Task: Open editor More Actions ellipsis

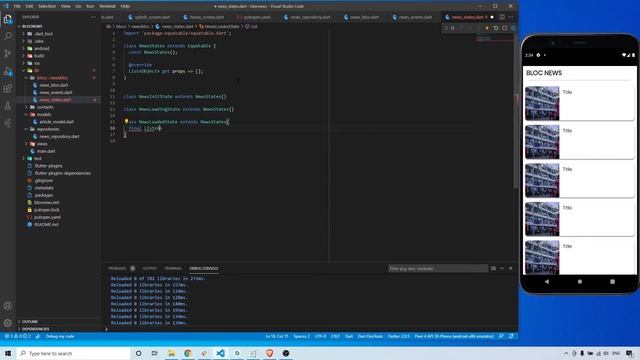Action: pyautogui.click(x=511, y=17)
